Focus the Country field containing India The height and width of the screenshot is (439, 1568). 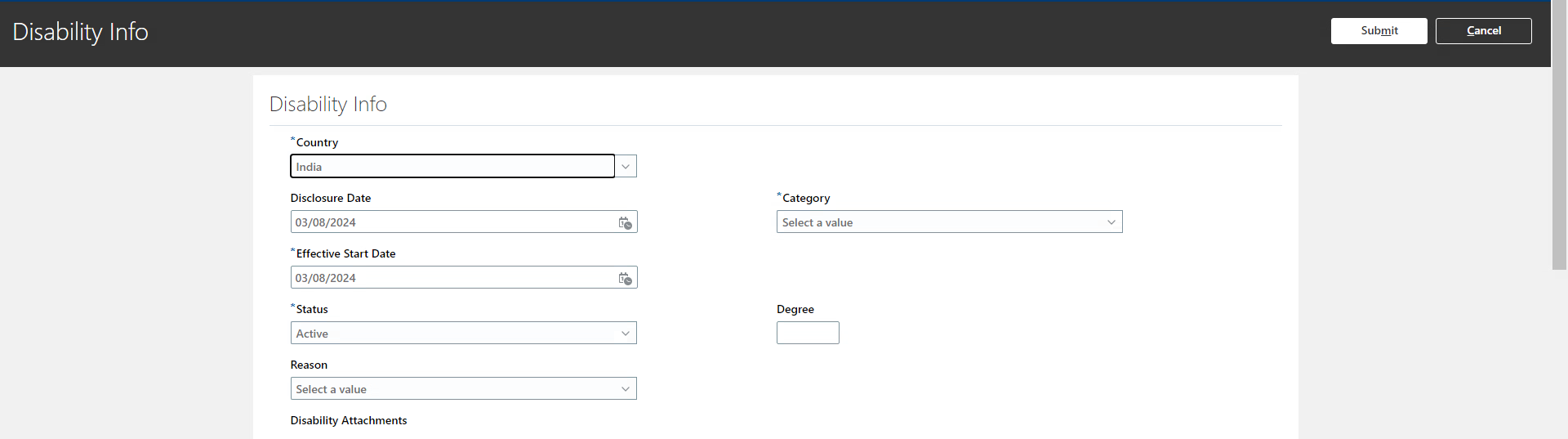pyautogui.click(x=452, y=167)
